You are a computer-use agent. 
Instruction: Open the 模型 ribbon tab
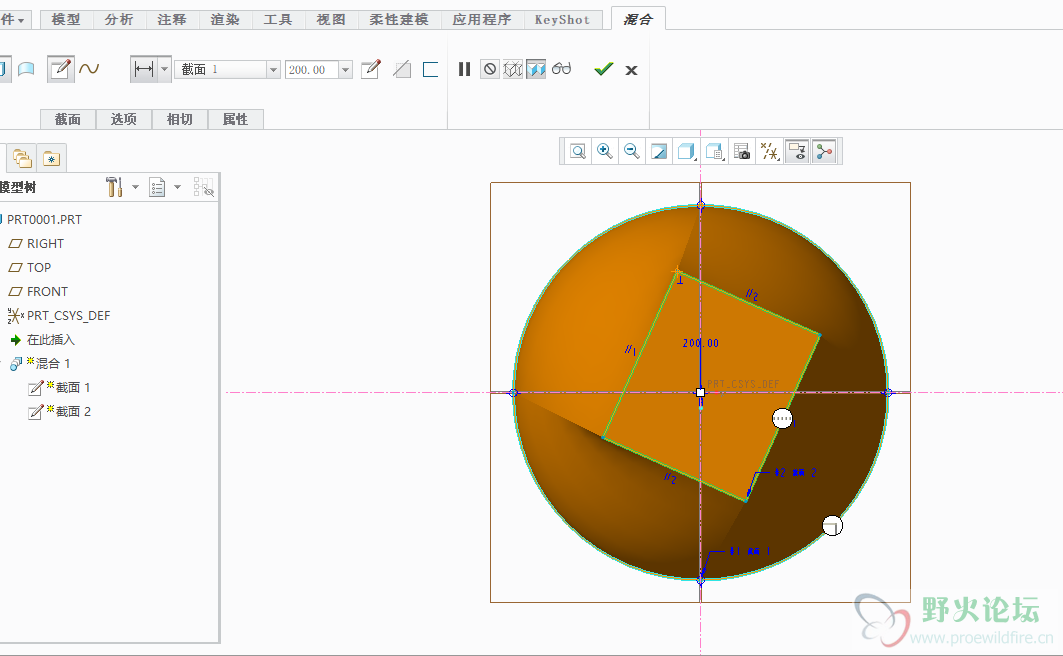(66, 20)
